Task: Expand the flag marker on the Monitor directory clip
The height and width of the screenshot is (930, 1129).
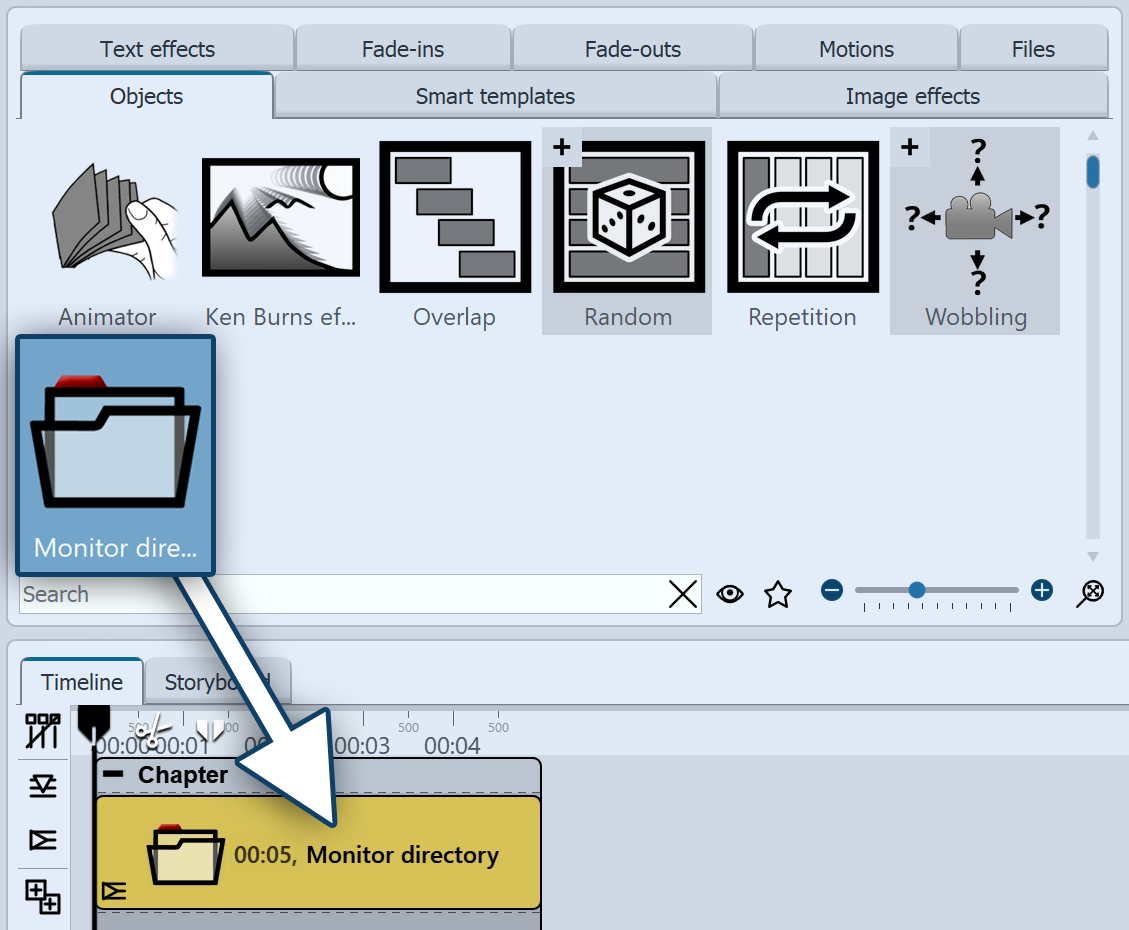Action: pyautogui.click(x=115, y=890)
